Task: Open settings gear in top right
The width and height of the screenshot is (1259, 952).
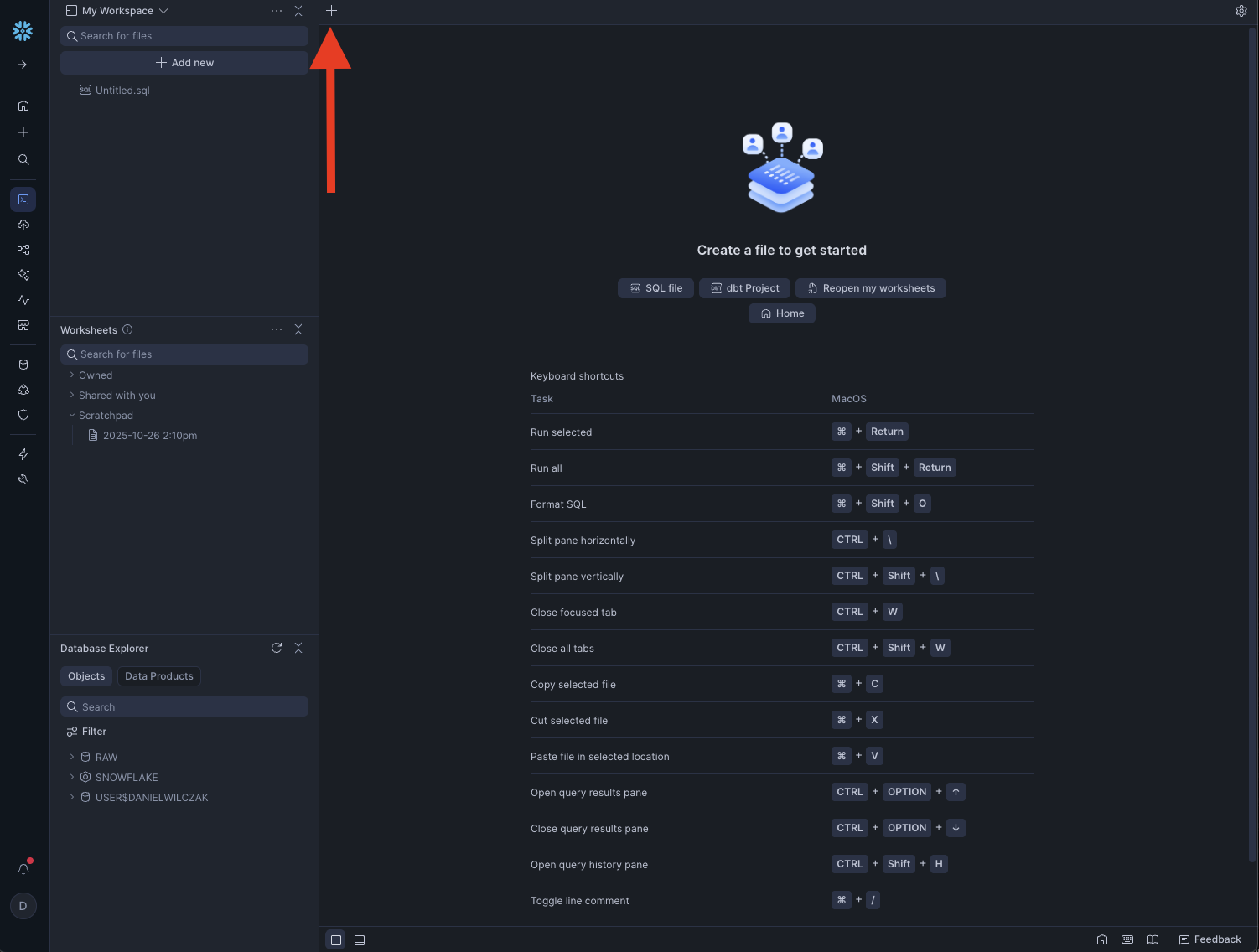Action: (1241, 11)
